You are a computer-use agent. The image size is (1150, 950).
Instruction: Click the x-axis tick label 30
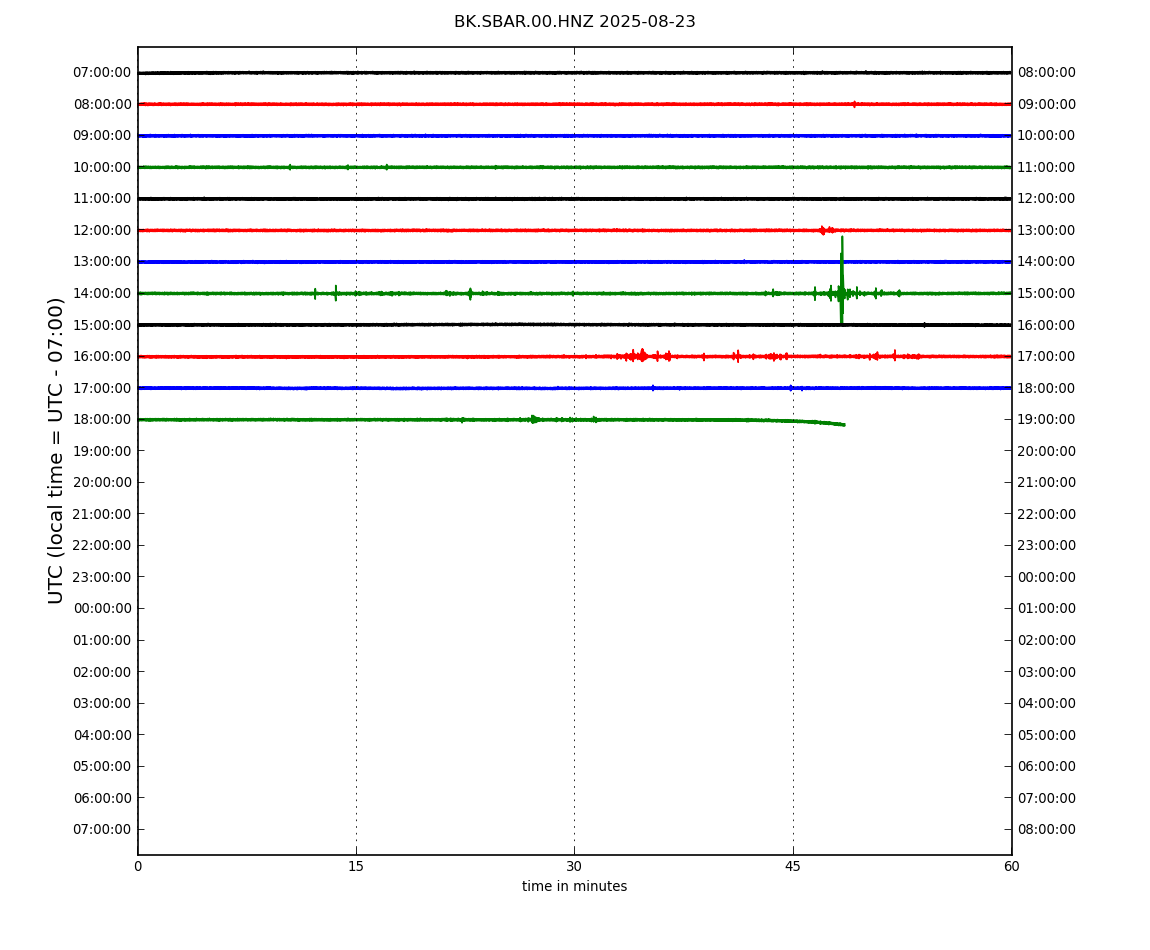574,866
